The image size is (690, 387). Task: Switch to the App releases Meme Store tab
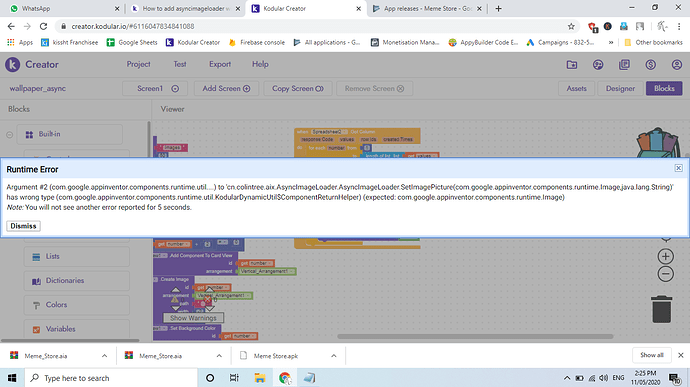[x=427, y=8]
